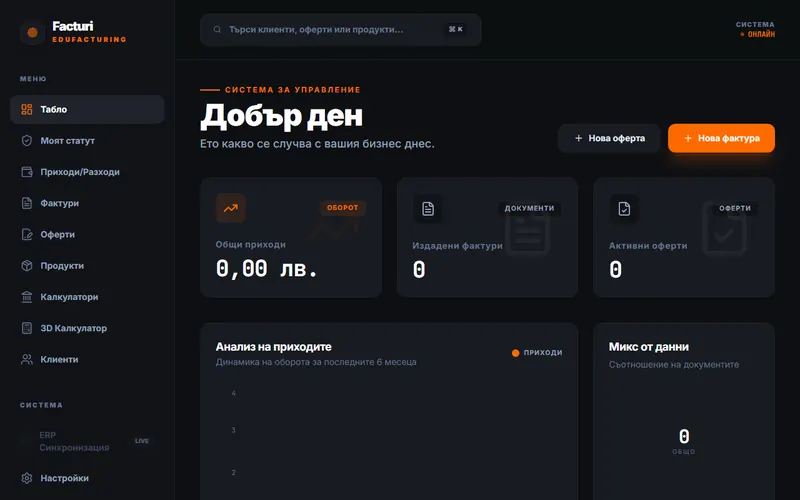Select ERP Синхронизация entry
Screen dimensions: 800x500
[87, 441]
